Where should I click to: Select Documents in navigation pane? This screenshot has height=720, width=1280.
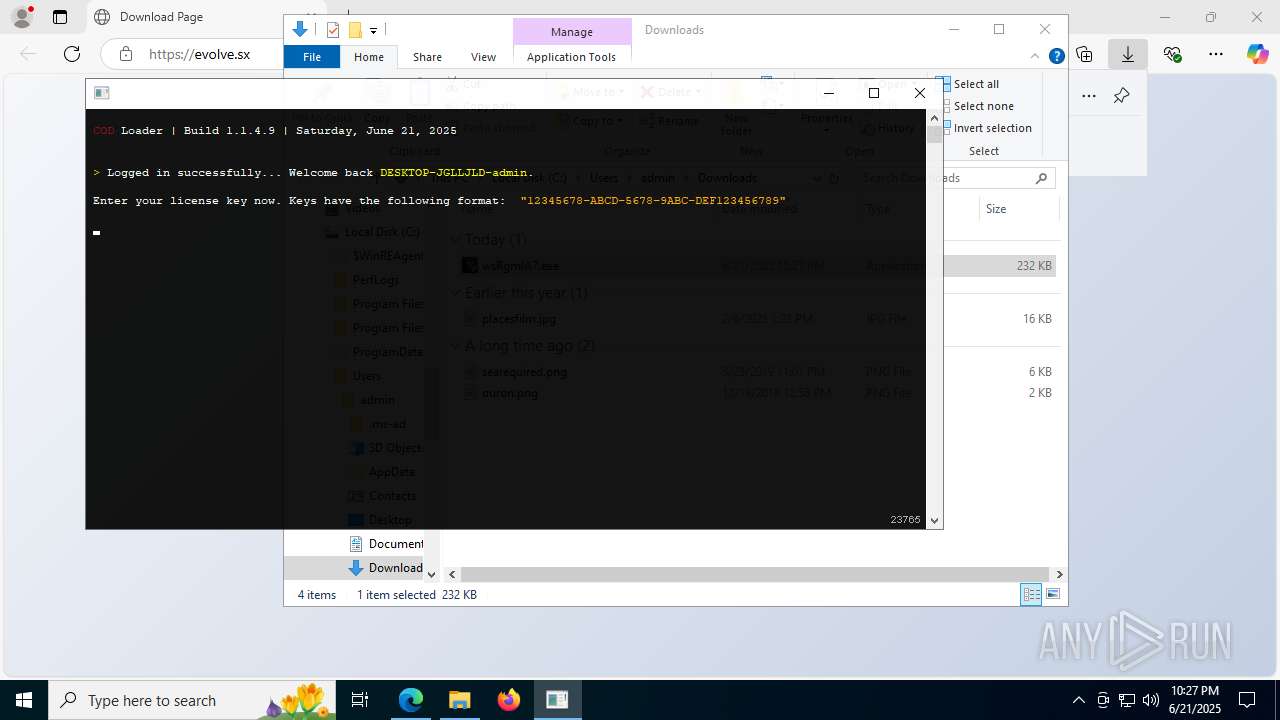click(x=386, y=544)
